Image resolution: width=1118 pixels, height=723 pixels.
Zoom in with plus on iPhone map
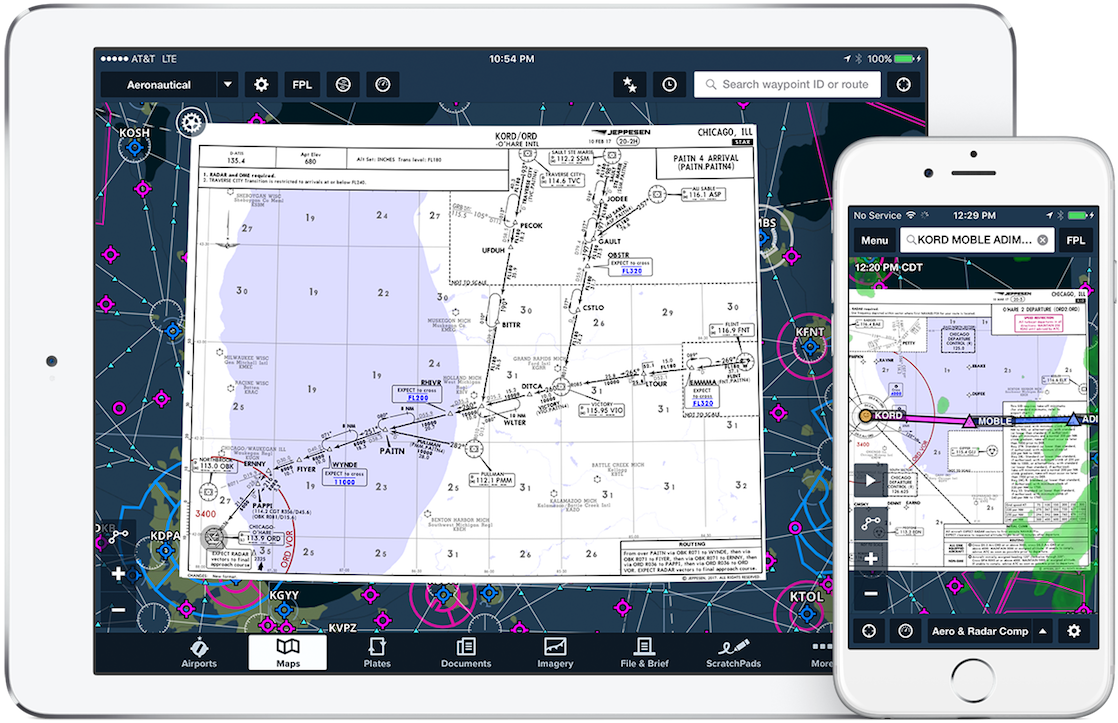(871, 558)
